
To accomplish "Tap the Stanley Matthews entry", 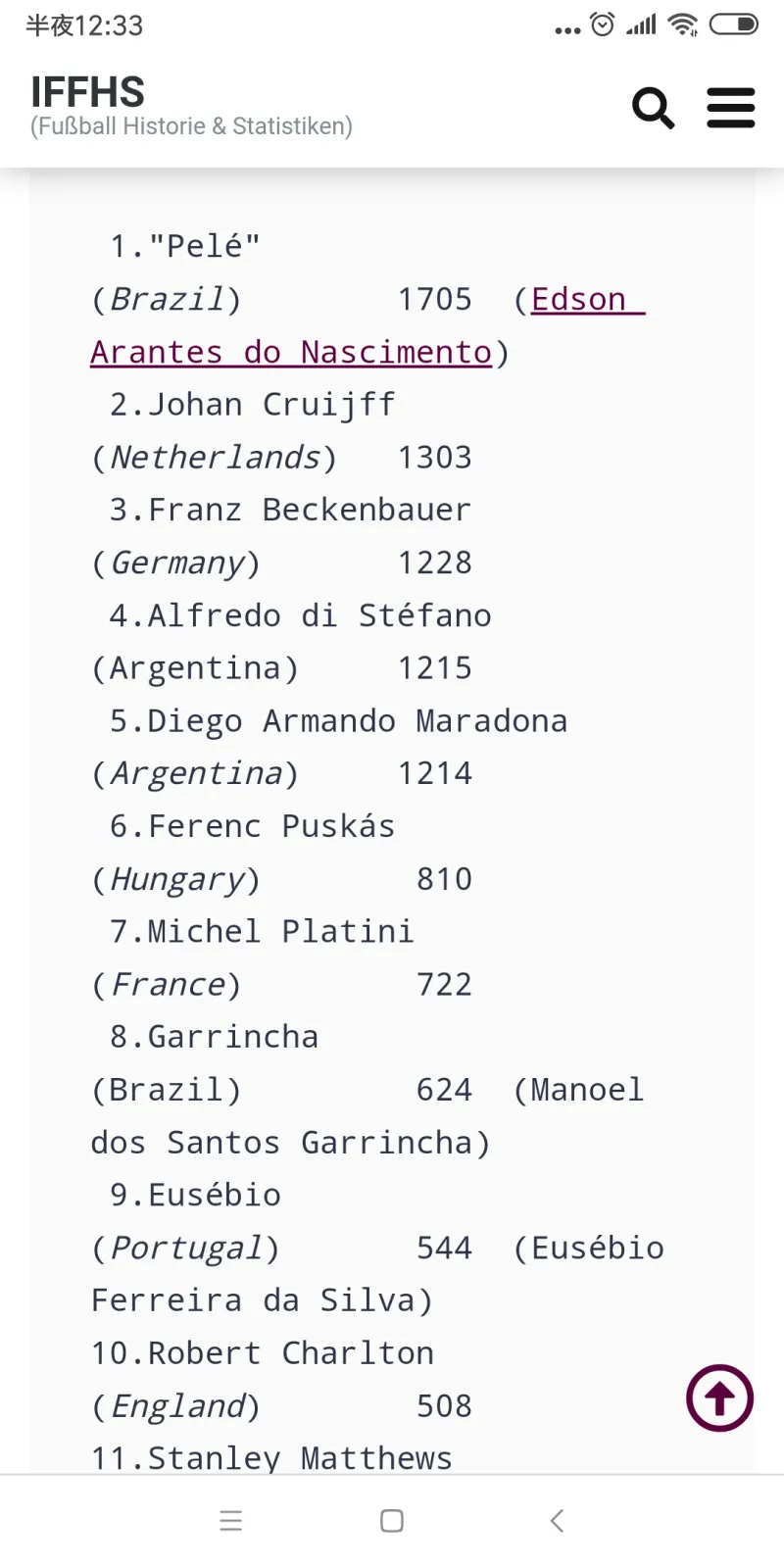I will point(271,1458).
